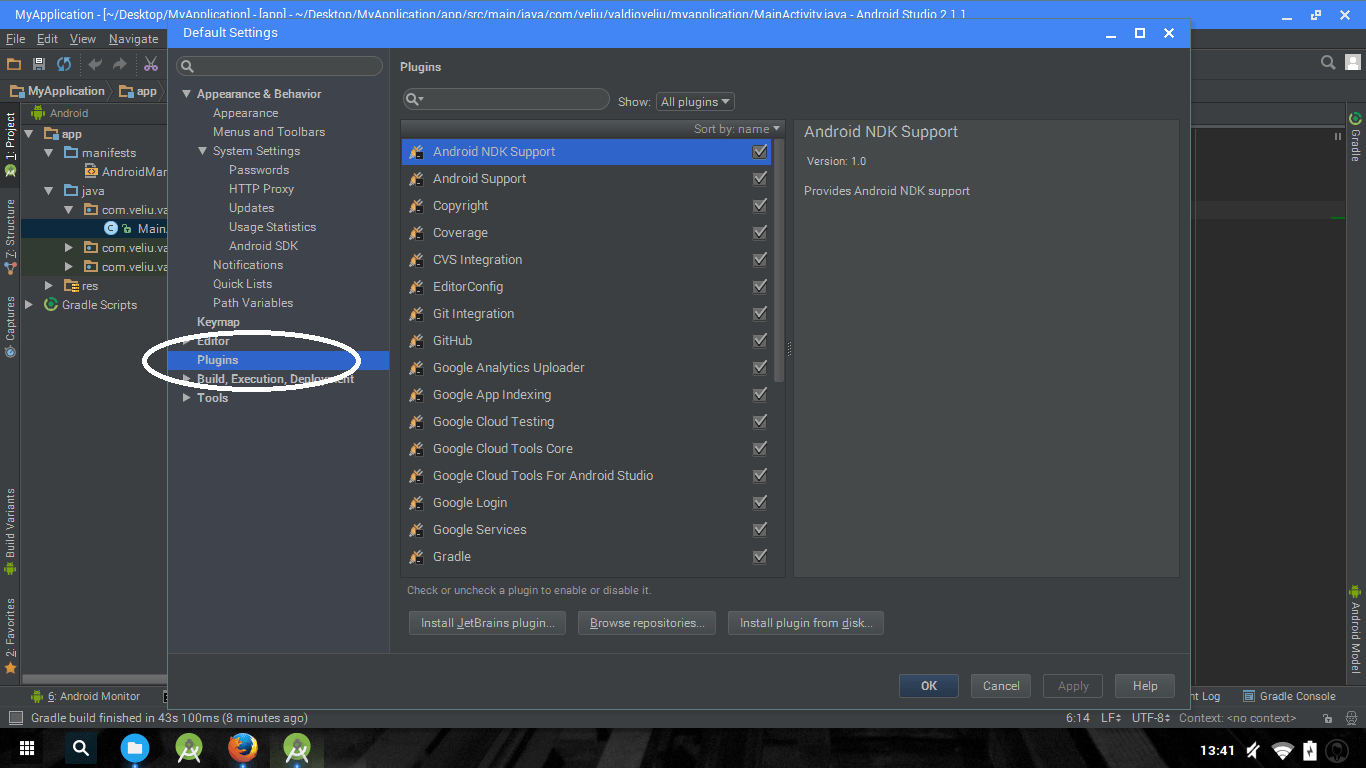Click the plugin search field
Image resolution: width=1366 pixels, height=768 pixels.
tap(505, 99)
